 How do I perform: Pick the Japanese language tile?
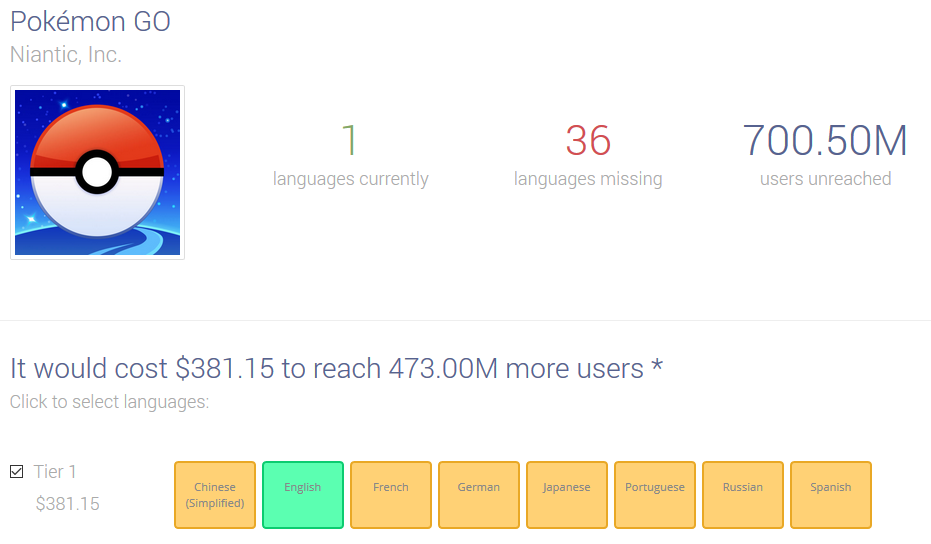[x=566, y=495]
